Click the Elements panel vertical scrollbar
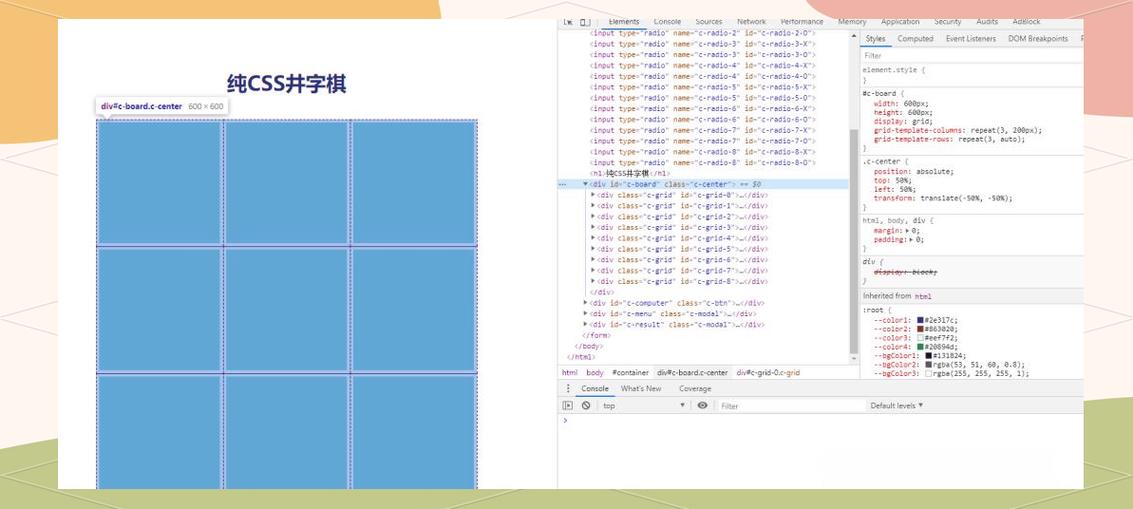Viewport: 1133px width, 509px height. point(853,239)
